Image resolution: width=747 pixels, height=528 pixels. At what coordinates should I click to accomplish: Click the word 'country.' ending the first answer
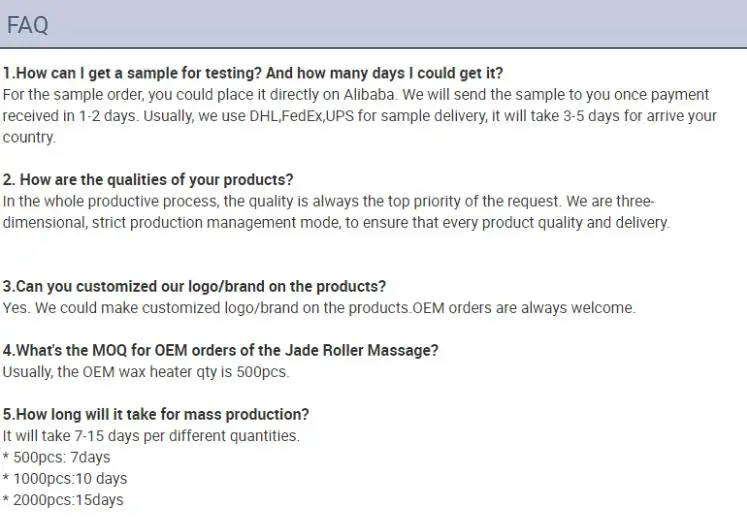click(29, 137)
